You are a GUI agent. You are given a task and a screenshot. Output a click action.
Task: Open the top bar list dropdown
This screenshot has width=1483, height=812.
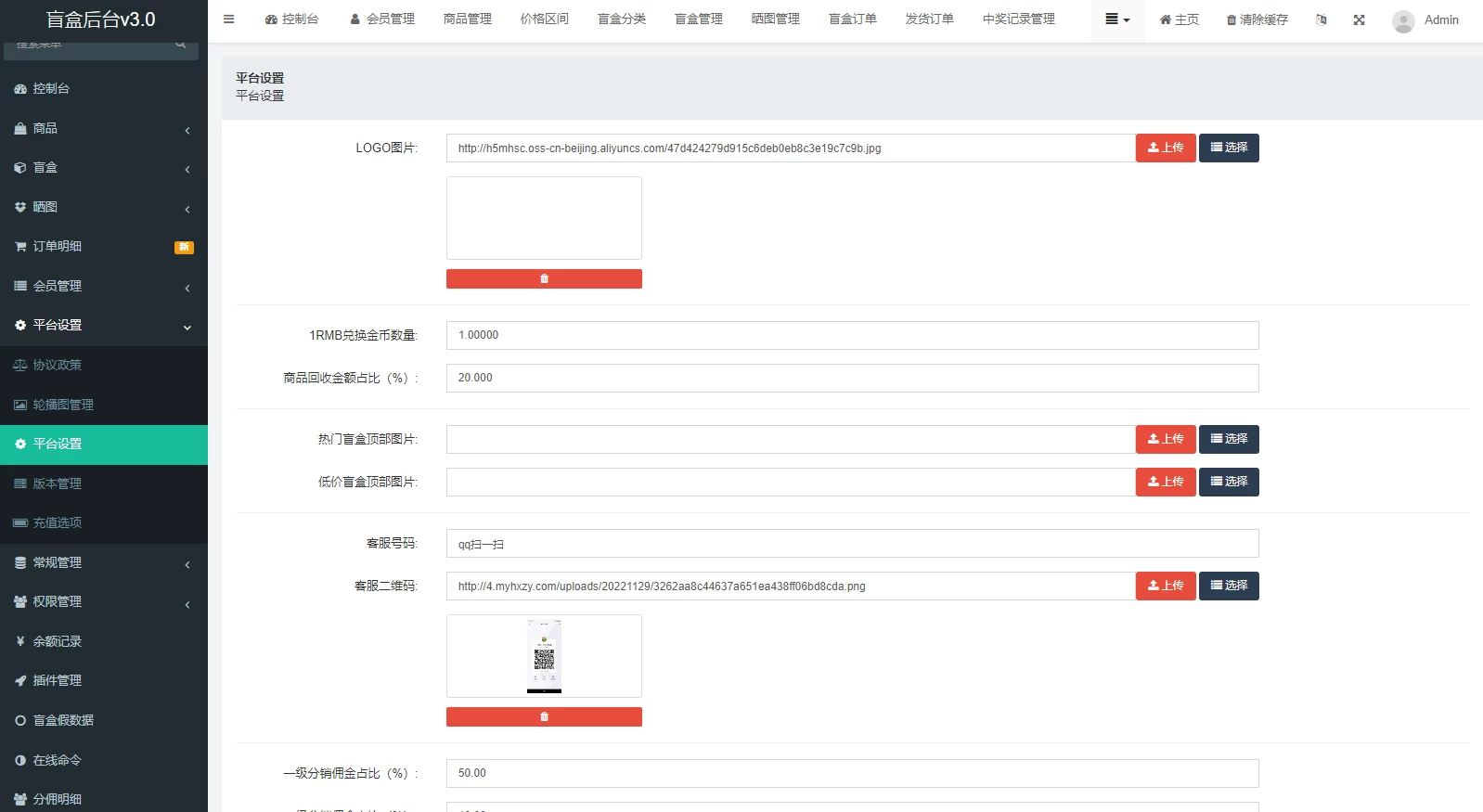(1116, 19)
